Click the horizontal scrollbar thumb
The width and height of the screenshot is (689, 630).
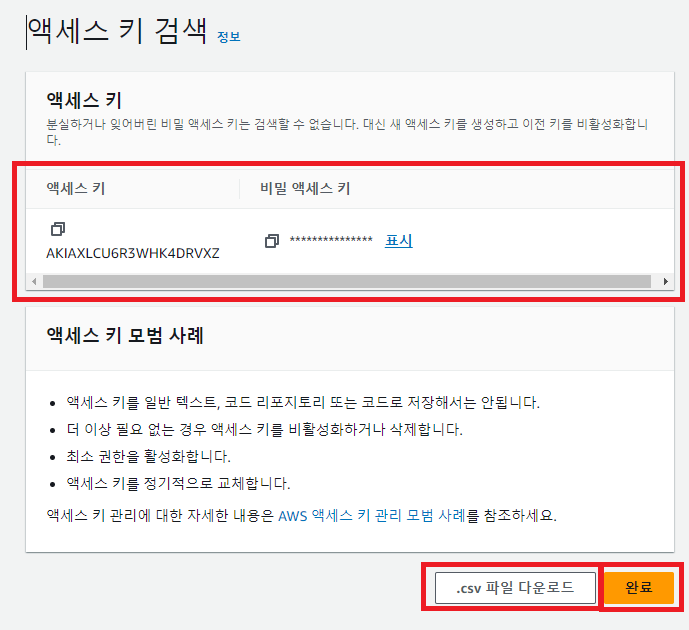347,281
